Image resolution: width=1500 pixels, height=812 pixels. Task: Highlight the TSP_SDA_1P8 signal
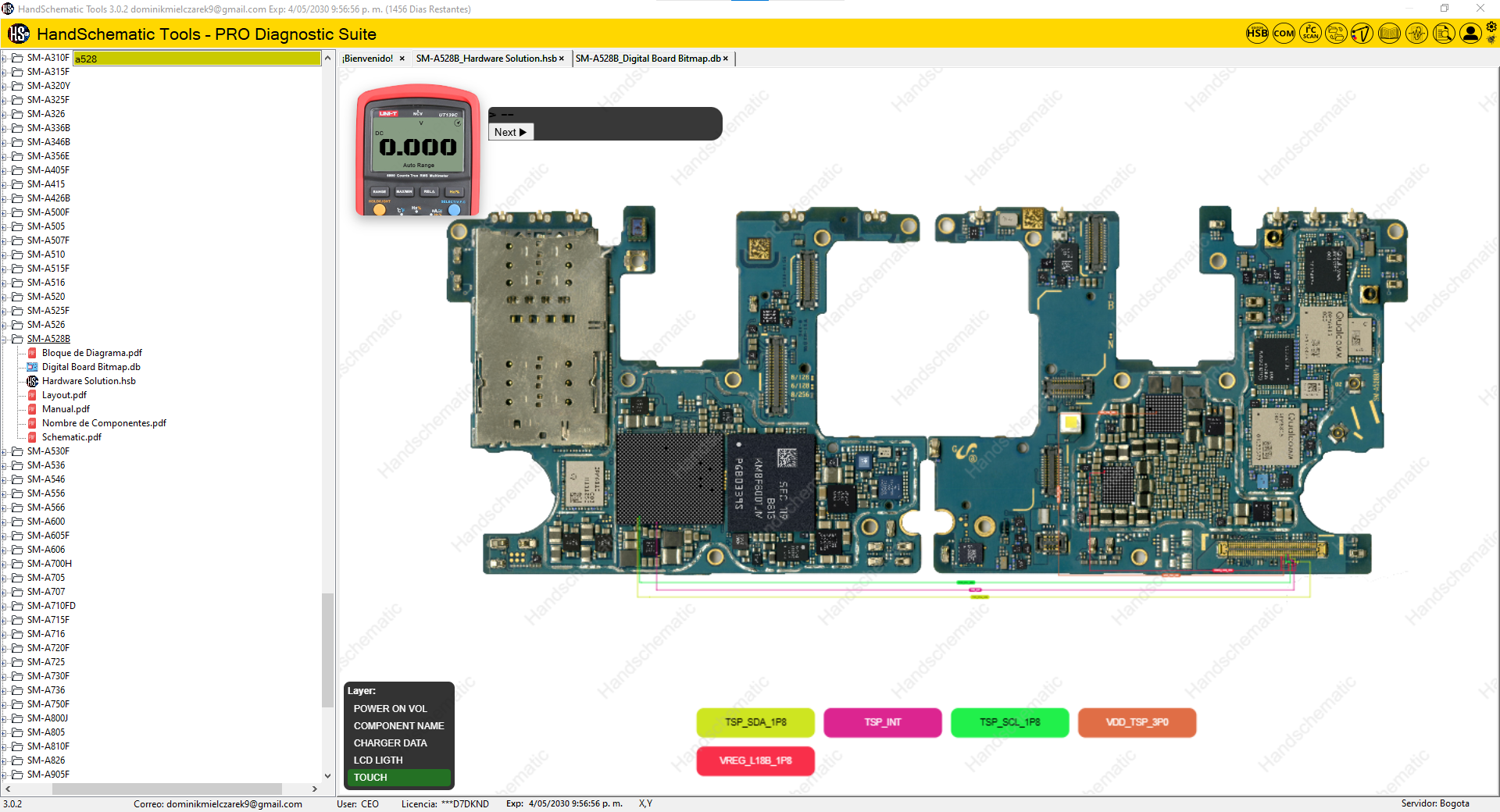click(755, 722)
